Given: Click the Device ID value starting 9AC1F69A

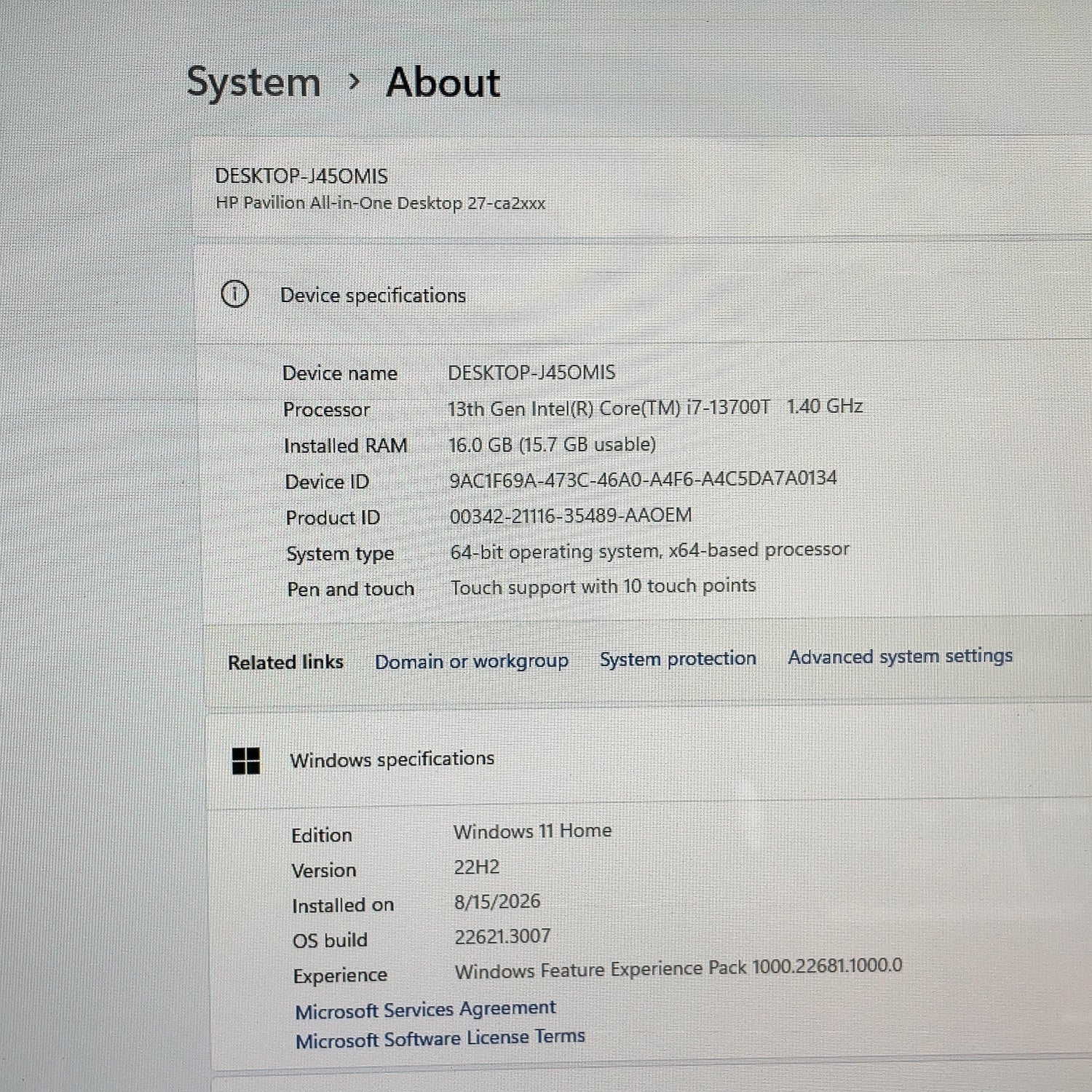Looking at the screenshot, I should coord(643,479).
